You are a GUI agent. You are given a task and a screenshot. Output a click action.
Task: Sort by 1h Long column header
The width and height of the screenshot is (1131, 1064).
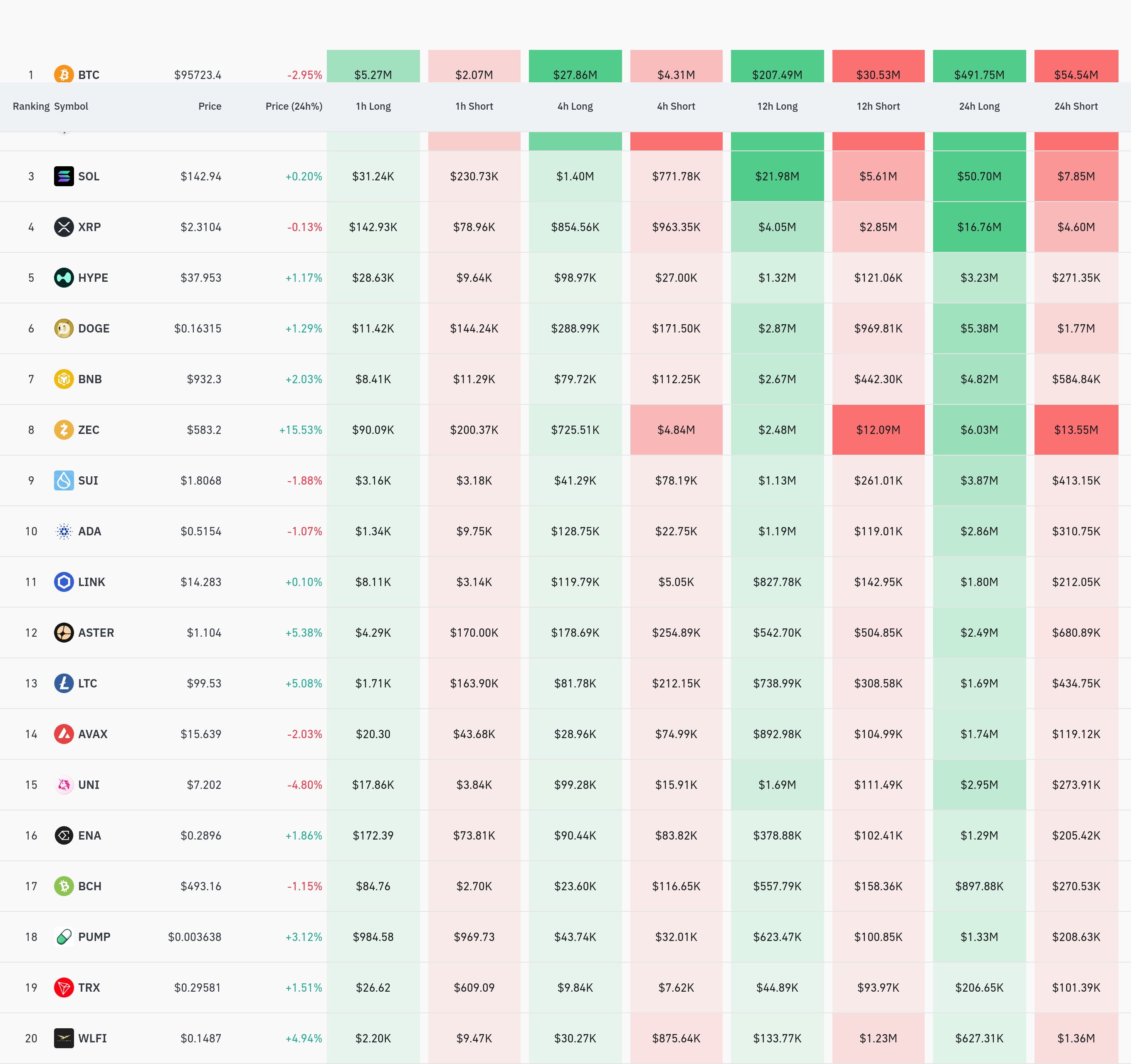pyautogui.click(x=373, y=106)
